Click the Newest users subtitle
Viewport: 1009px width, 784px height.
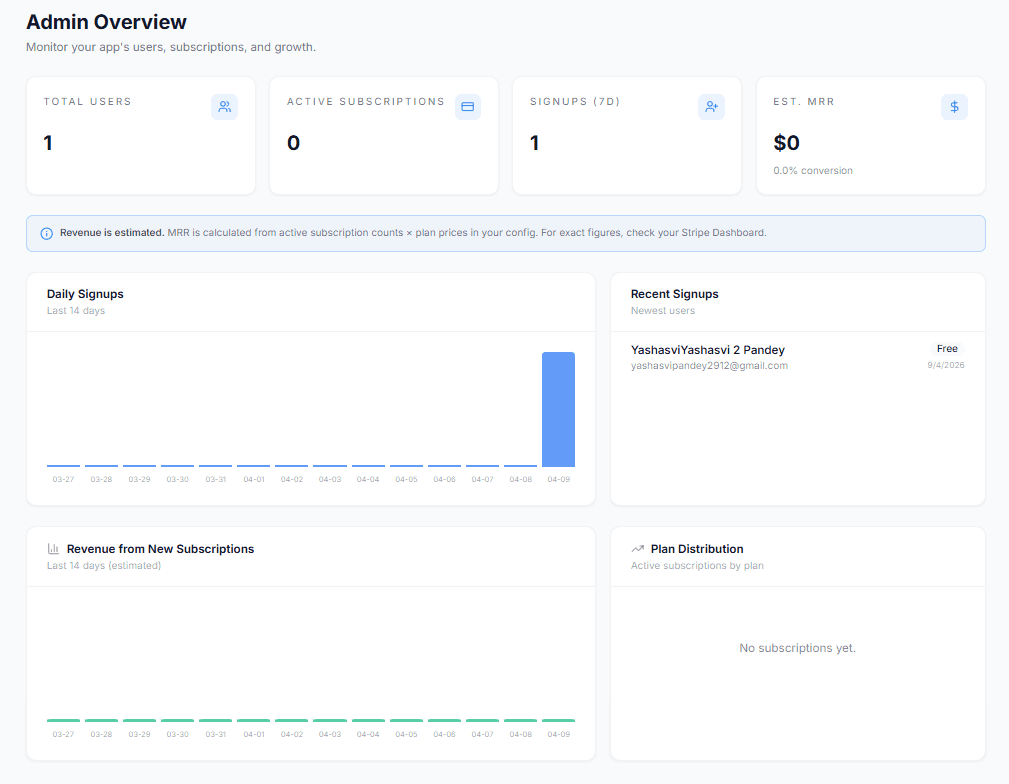pos(663,311)
